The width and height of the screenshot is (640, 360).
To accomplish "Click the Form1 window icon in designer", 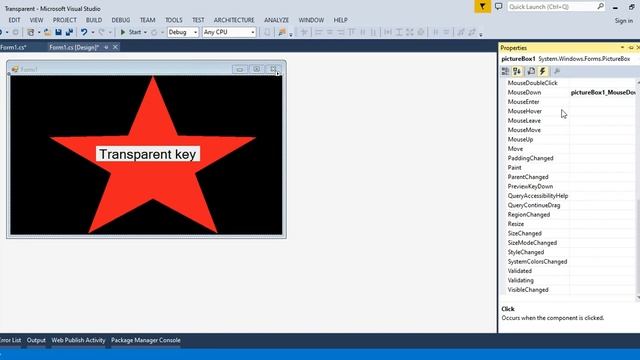I will (x=15, y=69).
